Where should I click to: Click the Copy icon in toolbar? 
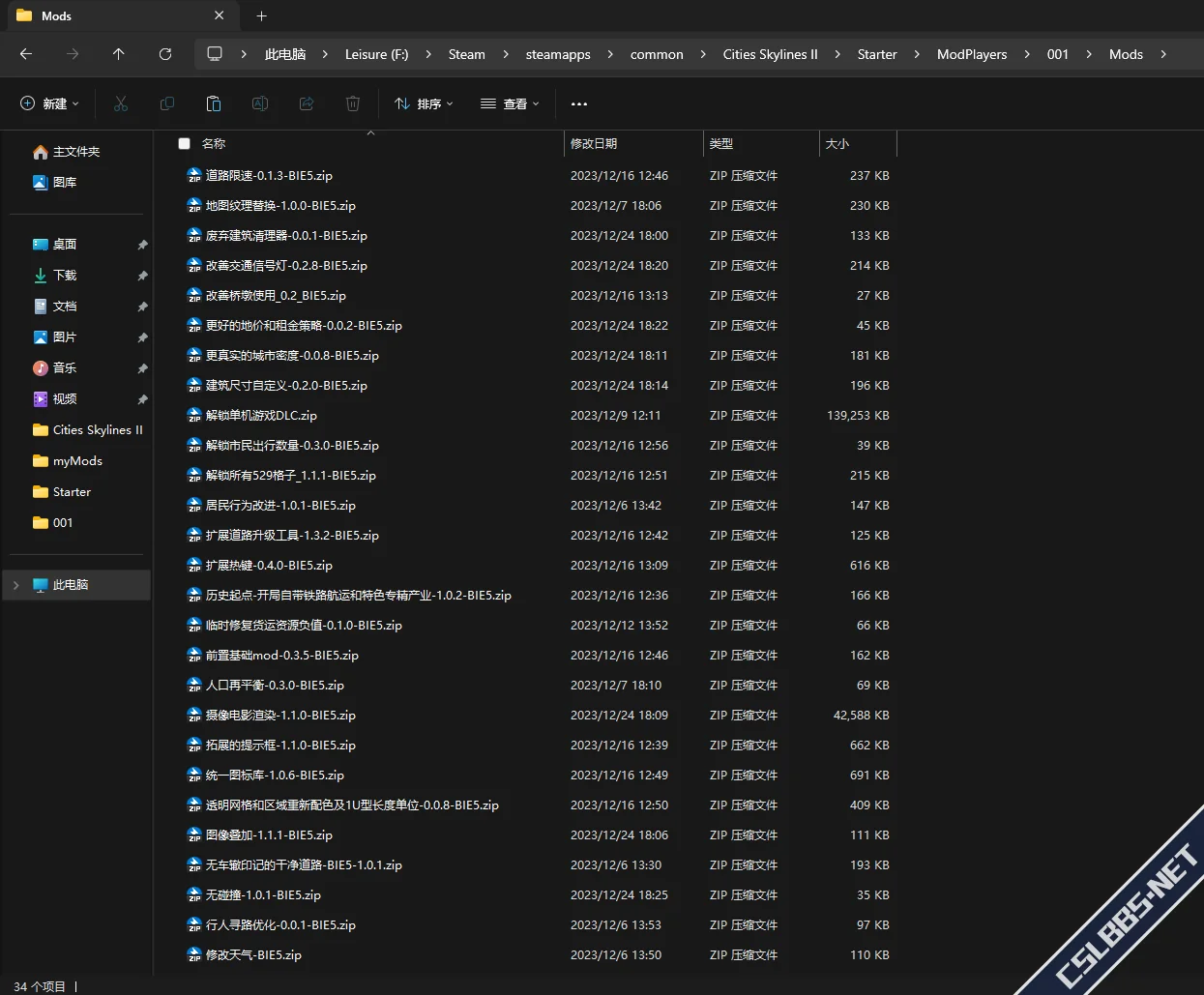tap(167, 103)
